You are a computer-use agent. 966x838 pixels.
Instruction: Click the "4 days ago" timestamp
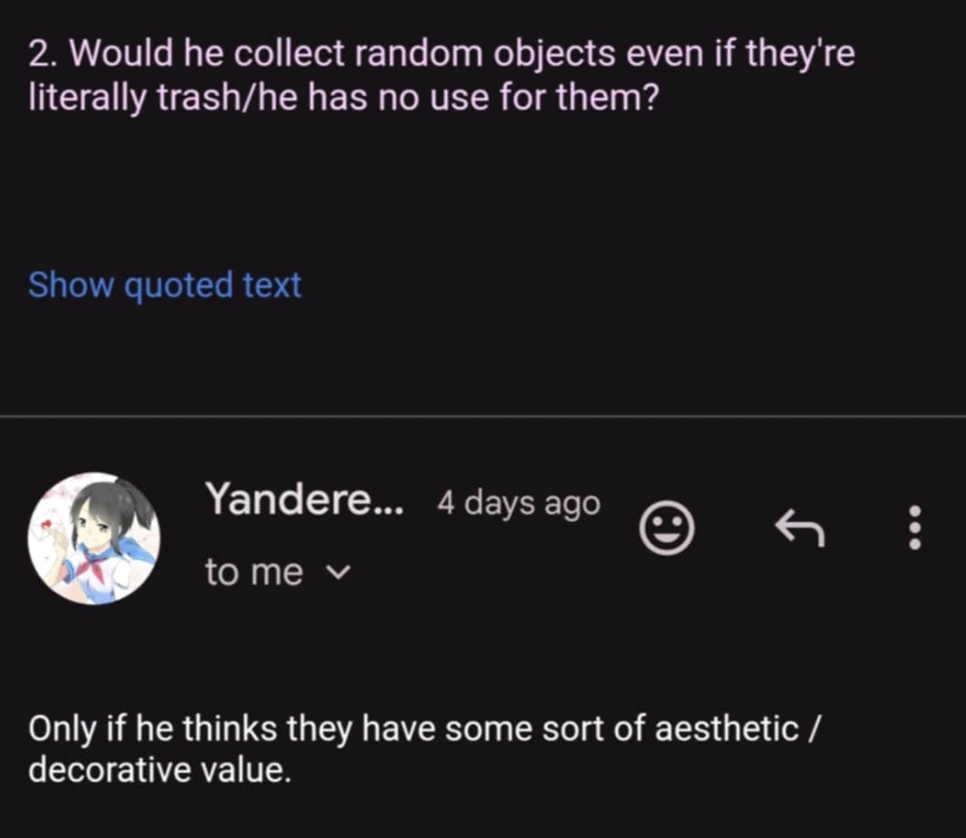518,502
